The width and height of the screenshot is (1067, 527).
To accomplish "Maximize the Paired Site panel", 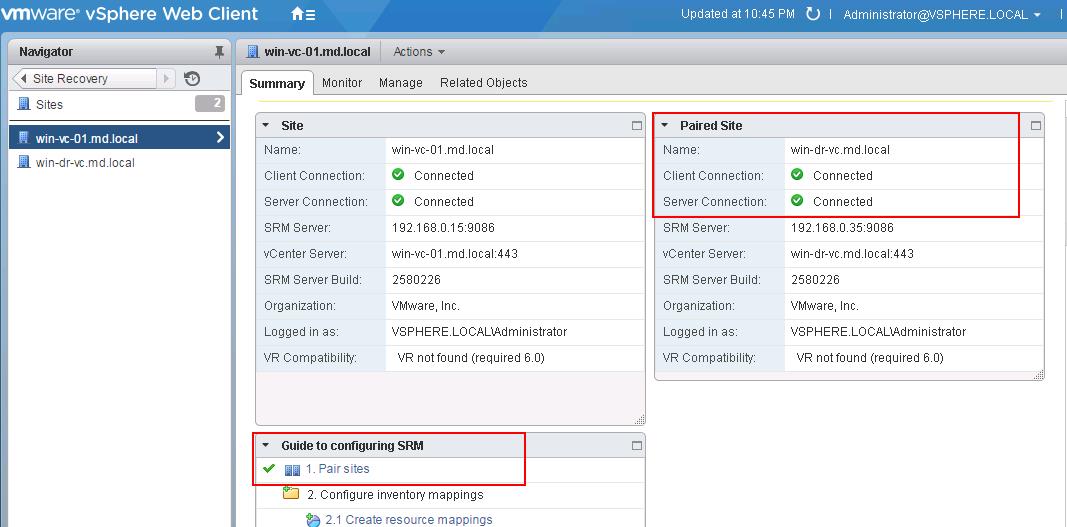I will [1036, 125].
